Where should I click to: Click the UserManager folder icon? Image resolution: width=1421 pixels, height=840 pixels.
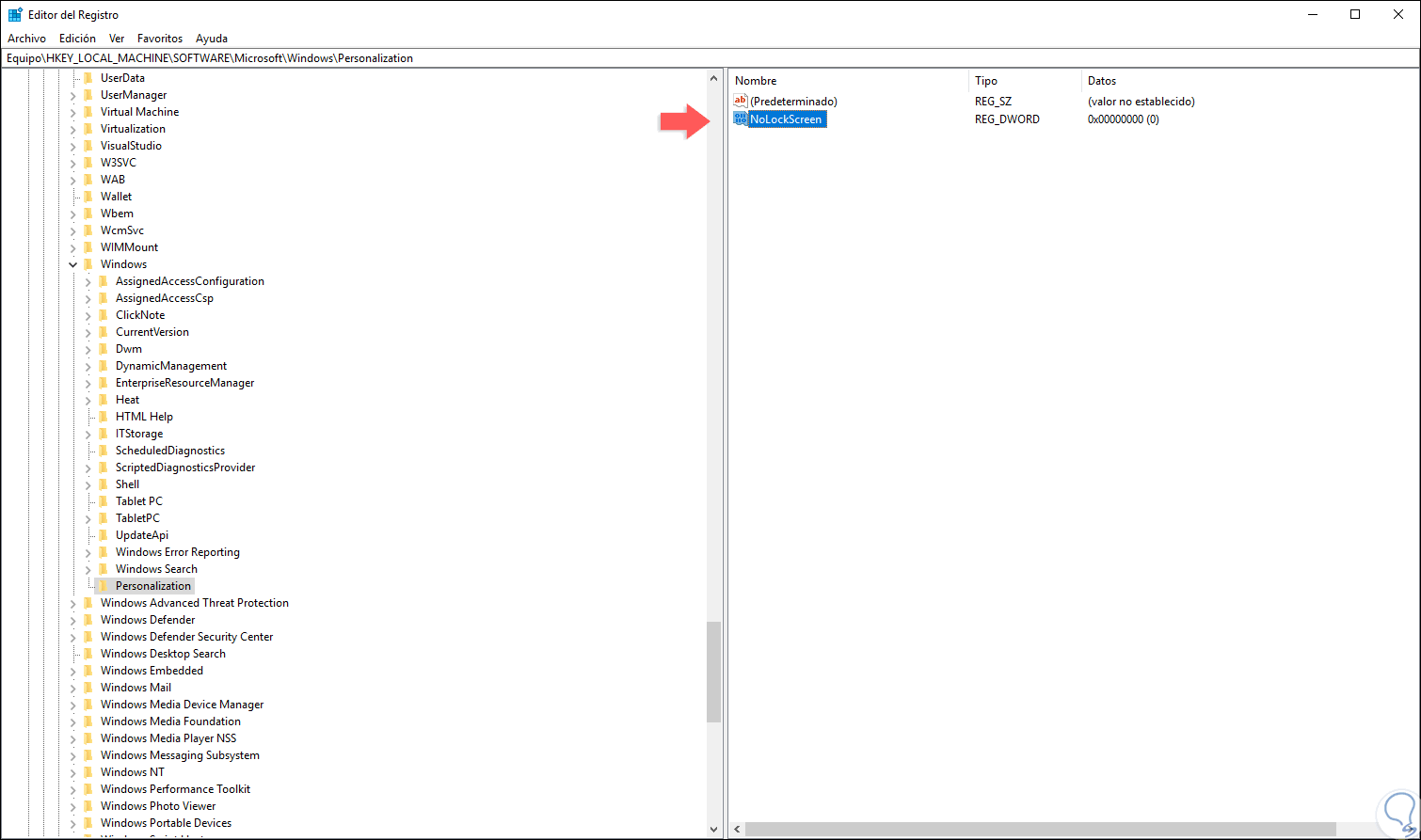click(88, 95)
